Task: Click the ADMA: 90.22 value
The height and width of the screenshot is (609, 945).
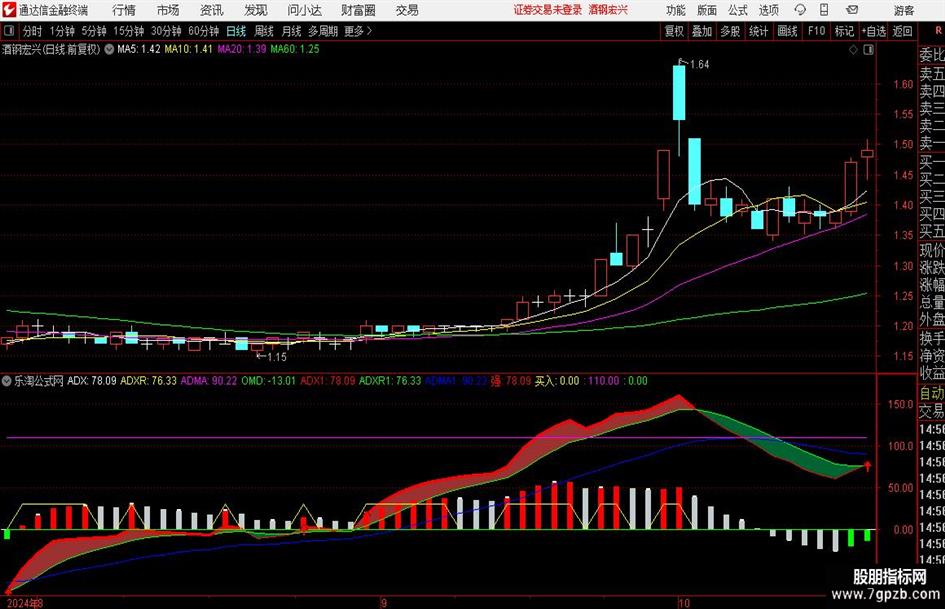Action: (209, 381)
